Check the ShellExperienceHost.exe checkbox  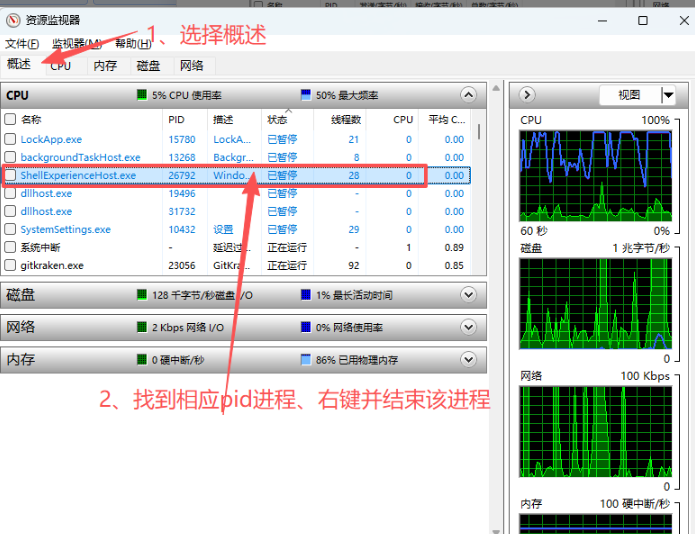click(10, 175)
